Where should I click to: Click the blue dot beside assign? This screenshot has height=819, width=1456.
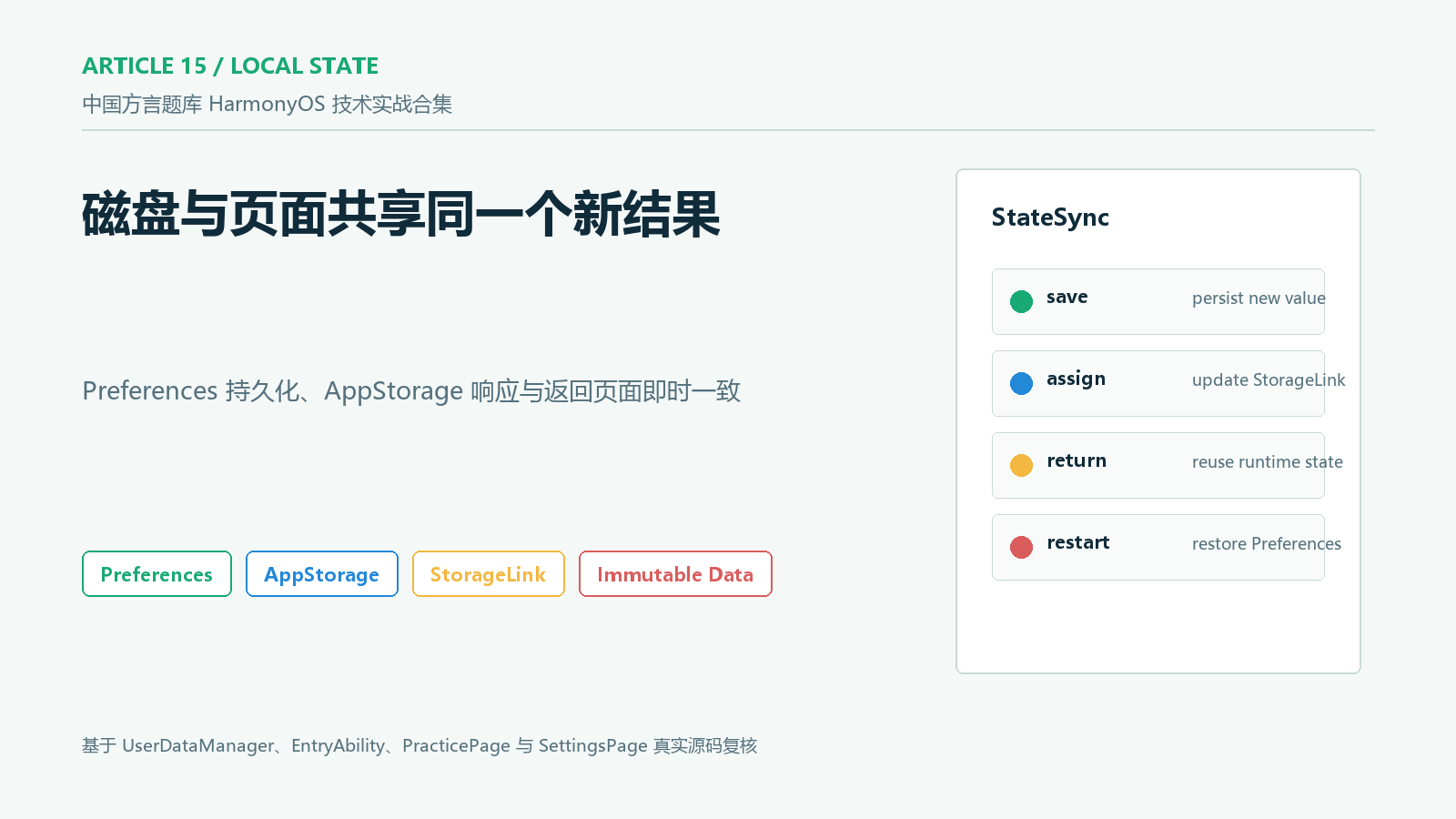point(1021,383)
